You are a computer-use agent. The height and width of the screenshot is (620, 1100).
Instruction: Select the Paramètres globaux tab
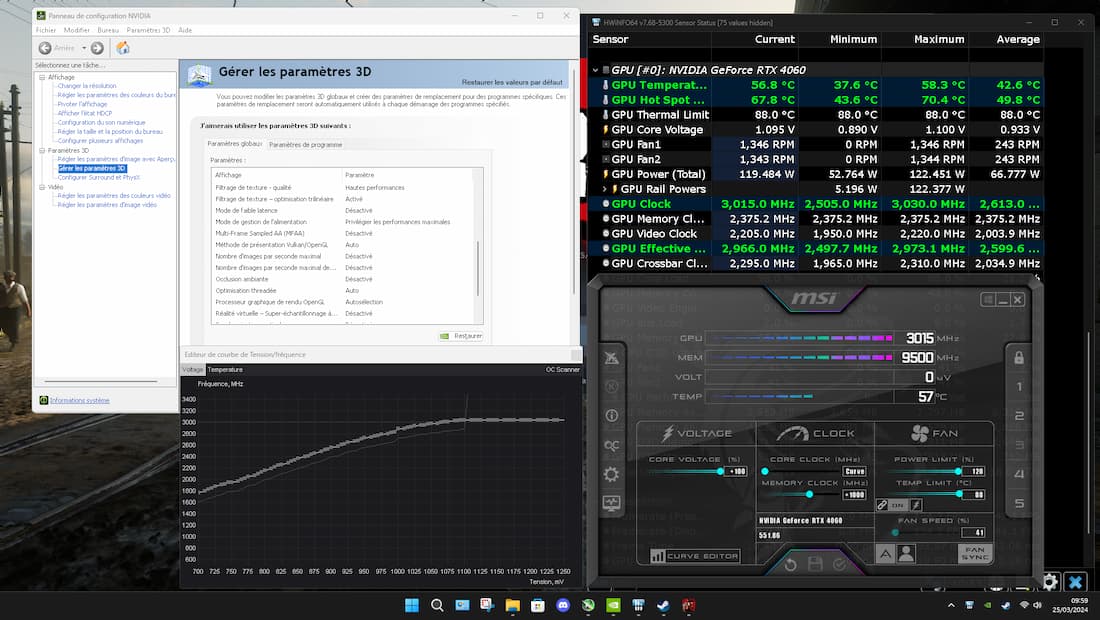[x=234, y=144]
